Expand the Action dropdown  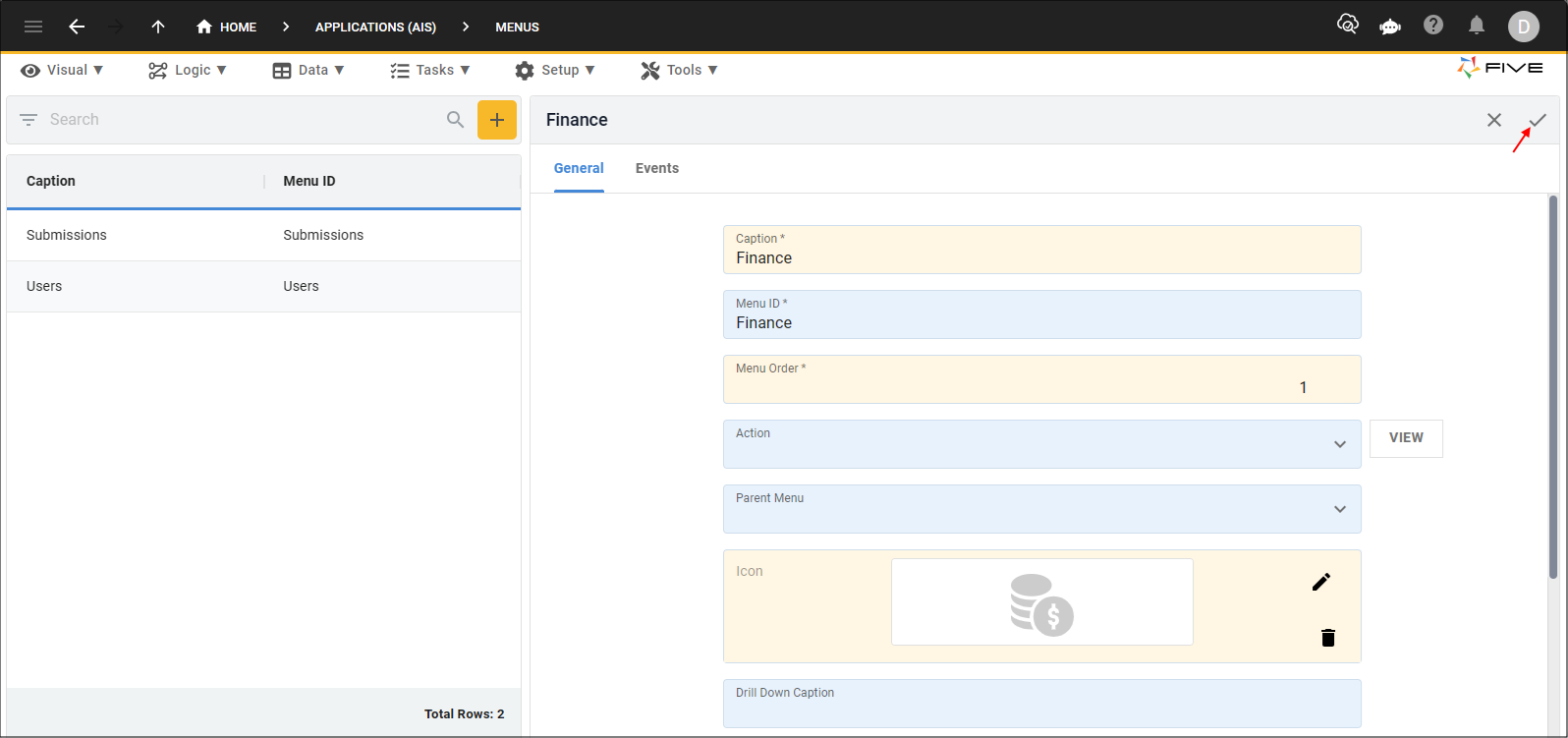click(1339, 444)
